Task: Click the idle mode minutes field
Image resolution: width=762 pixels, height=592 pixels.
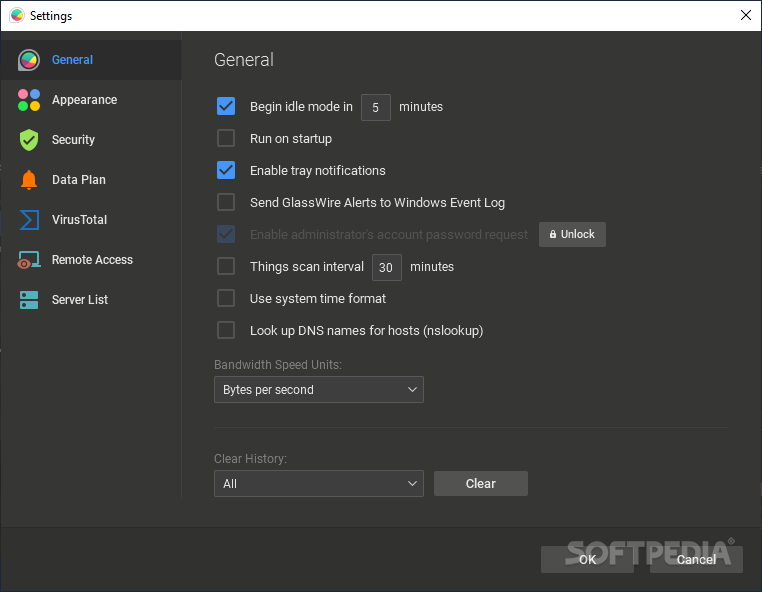Action: (x=376, y=107)
